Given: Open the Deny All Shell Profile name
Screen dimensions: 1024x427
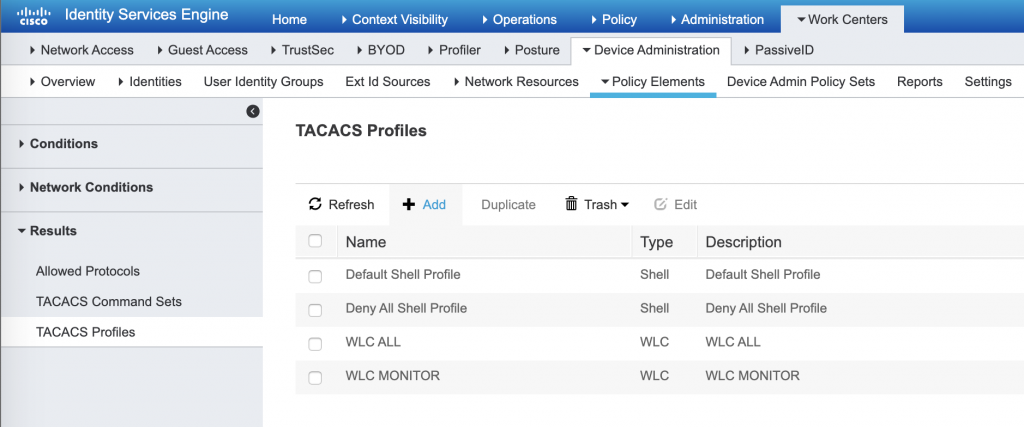Looking at the screenshot, I should click(x=406, y=308).
